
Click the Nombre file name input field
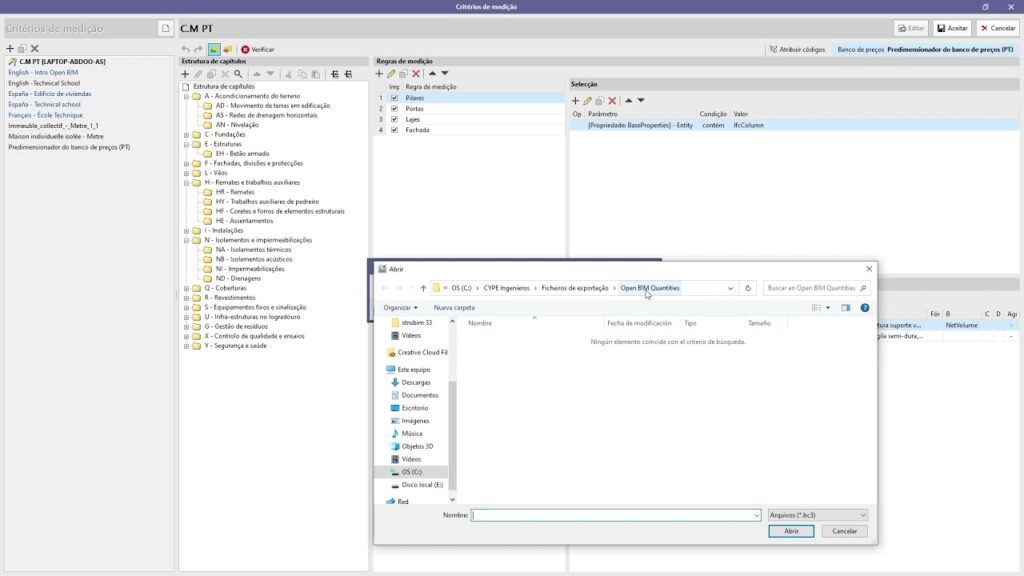point(615,515)
